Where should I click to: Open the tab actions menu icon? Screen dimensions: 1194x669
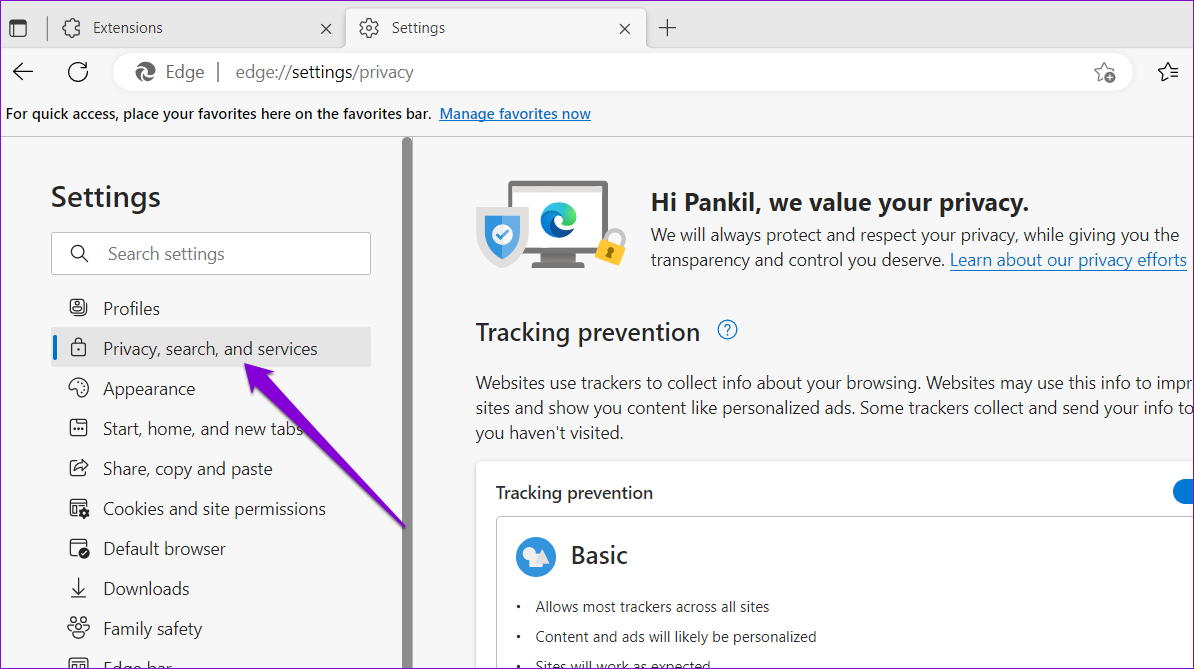coord(18,28)
